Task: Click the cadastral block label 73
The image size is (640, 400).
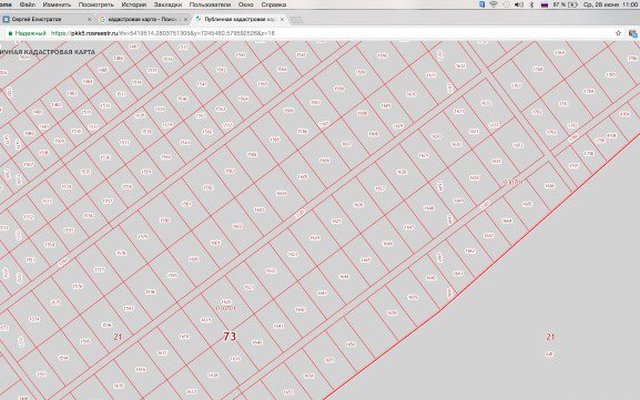Action: pos(230,336)
